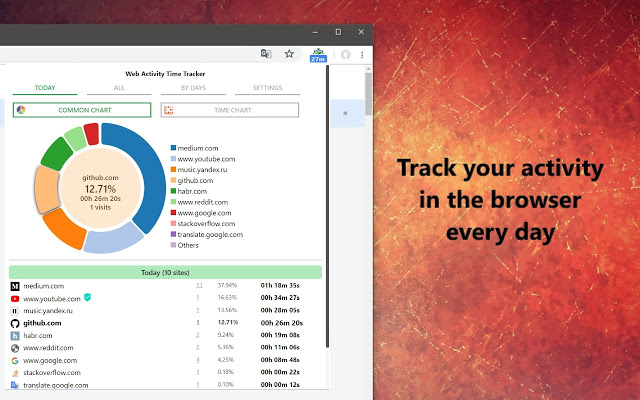Toggle www.youtube.com legend color swatch
Viewport: 640px width, 400px height.
coord(173,159)
